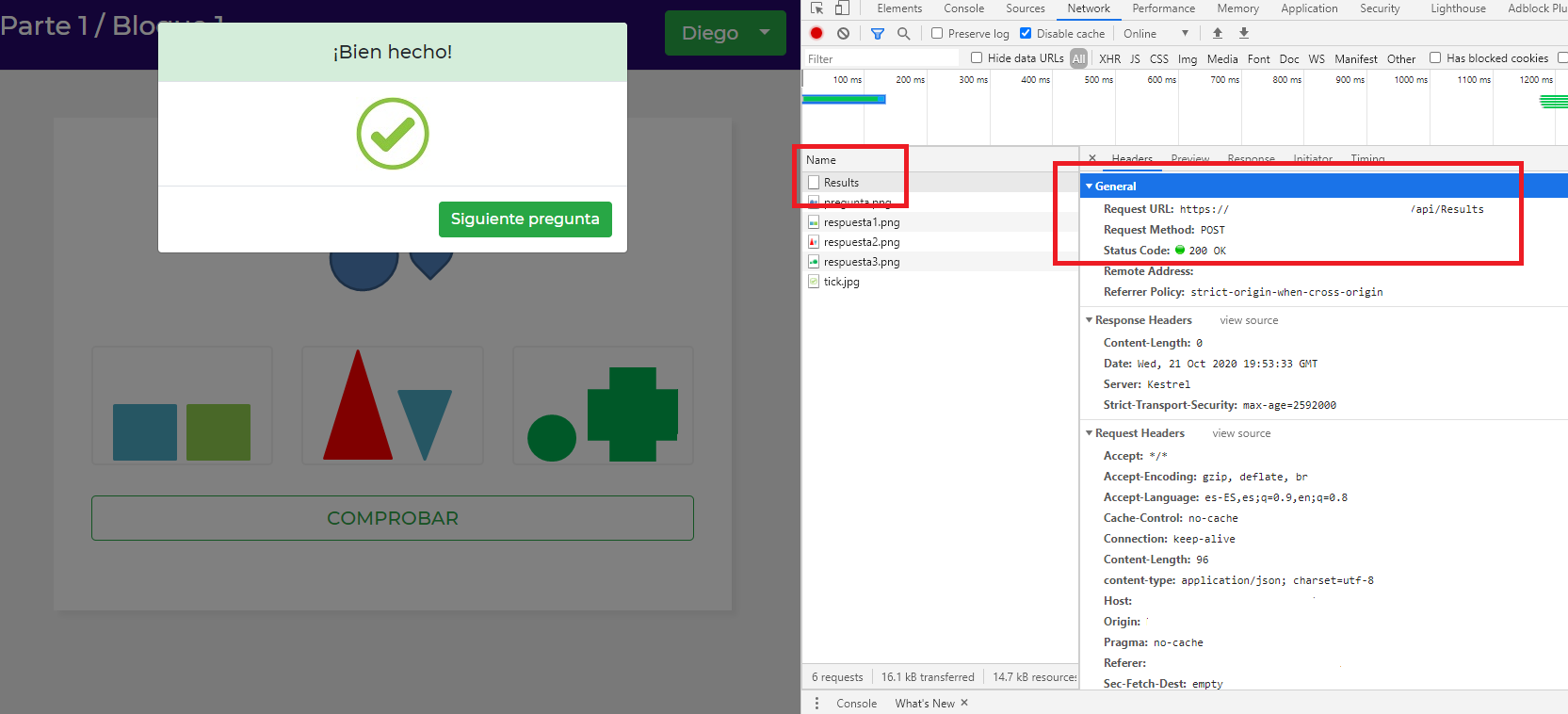
Task: Open the Online throttling dropdown
Action: (x=1156, y=33)
